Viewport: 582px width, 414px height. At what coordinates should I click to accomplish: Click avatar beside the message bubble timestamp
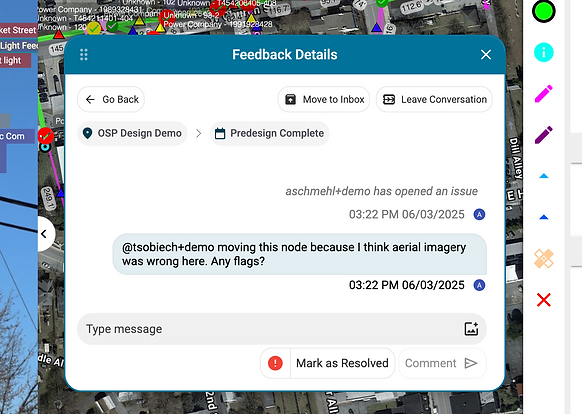[x=480, y=285]
